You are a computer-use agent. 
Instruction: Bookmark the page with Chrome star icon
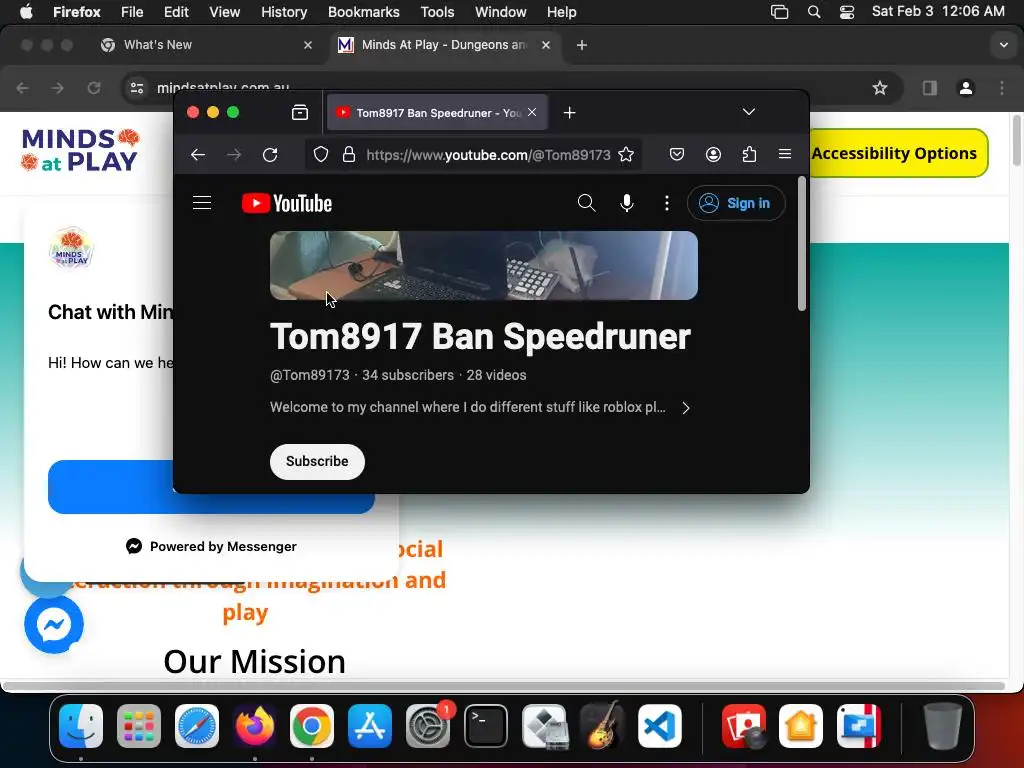coord(880,88)
